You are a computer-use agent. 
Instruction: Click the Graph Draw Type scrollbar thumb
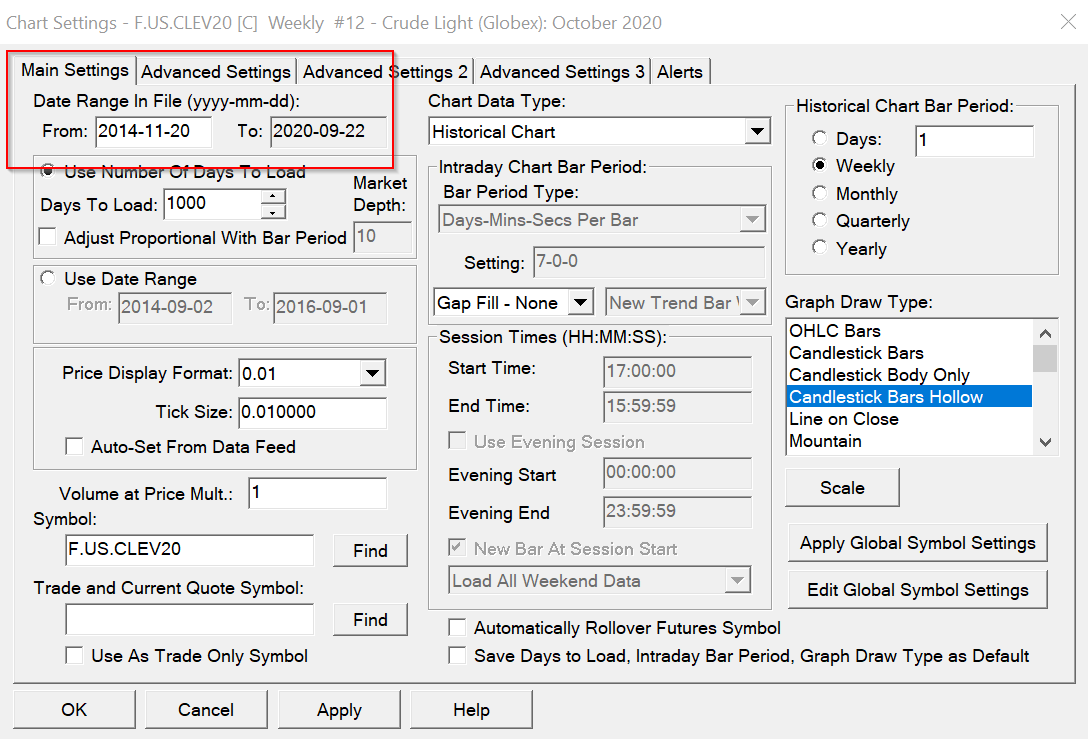1045,359
